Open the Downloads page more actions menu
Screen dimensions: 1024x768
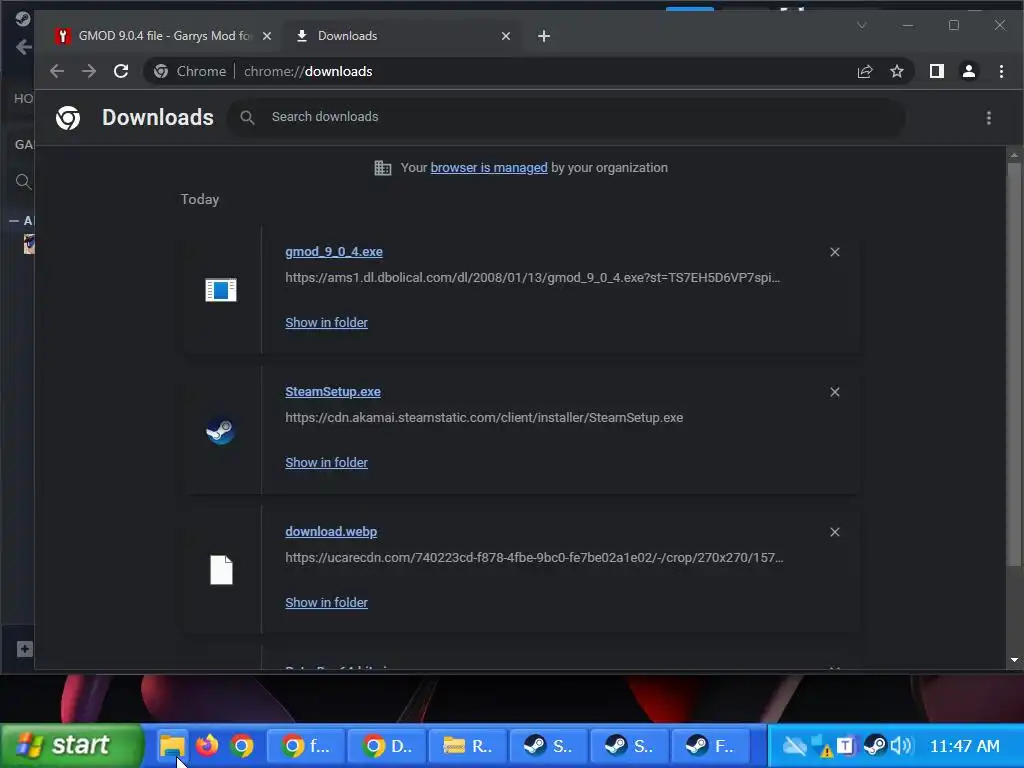tap(989, 118)
